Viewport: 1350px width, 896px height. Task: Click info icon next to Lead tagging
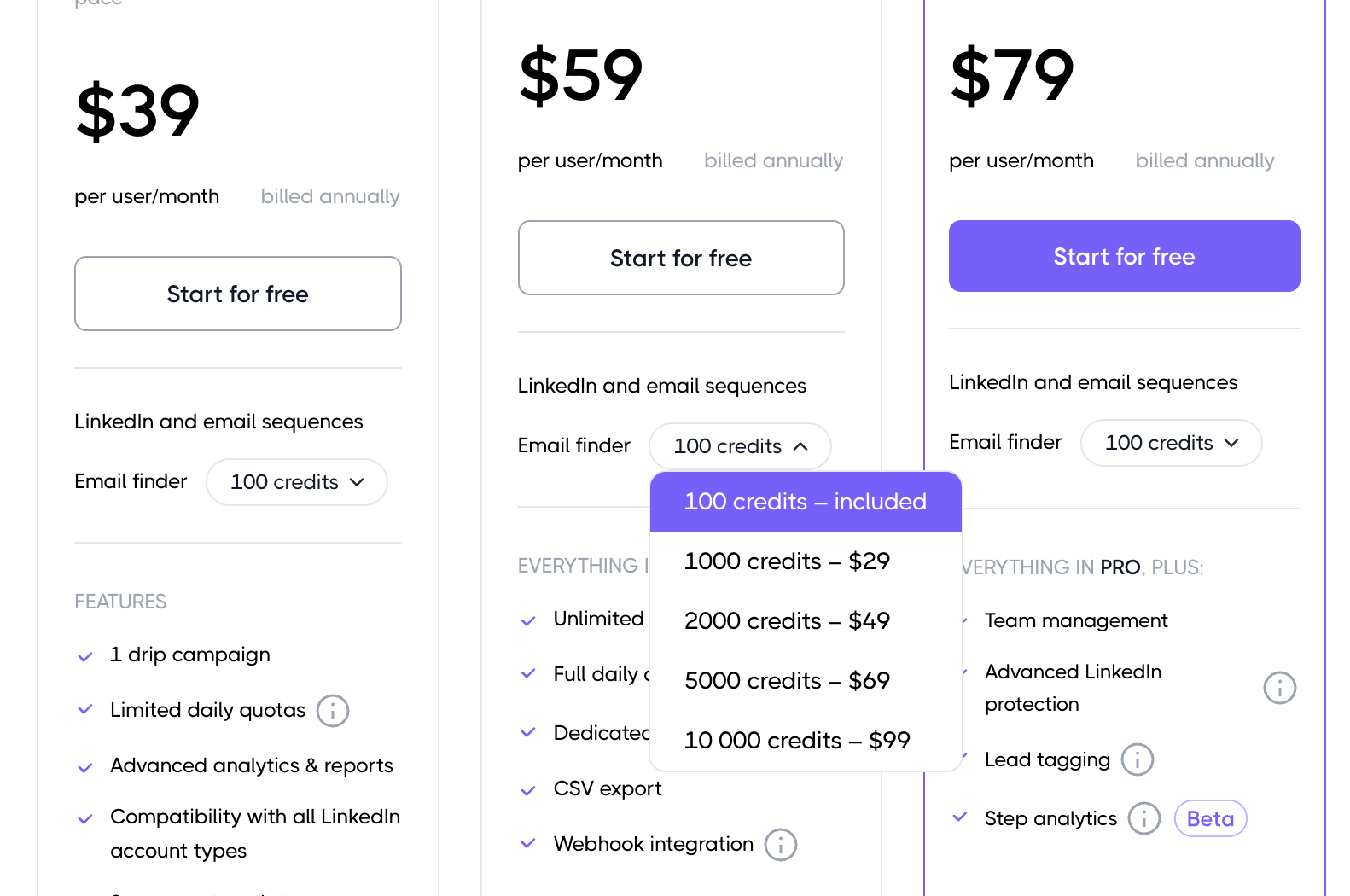click(x=1137, y=759)
